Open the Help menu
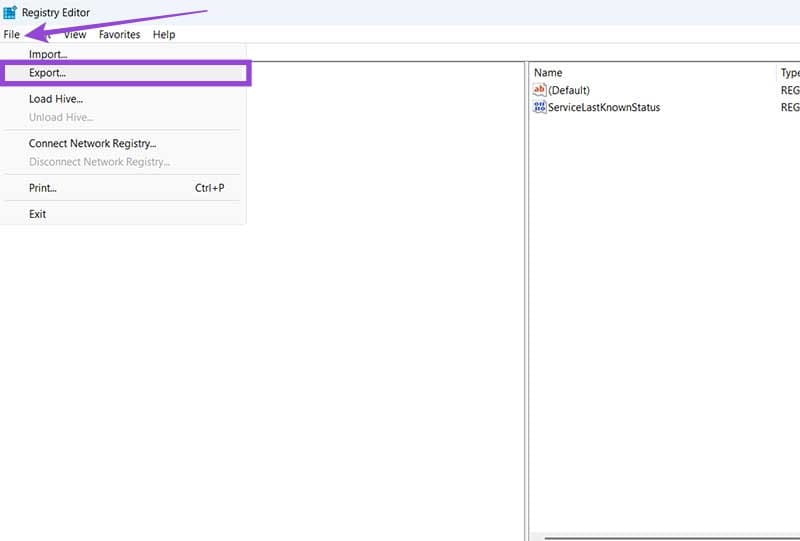 163,34
